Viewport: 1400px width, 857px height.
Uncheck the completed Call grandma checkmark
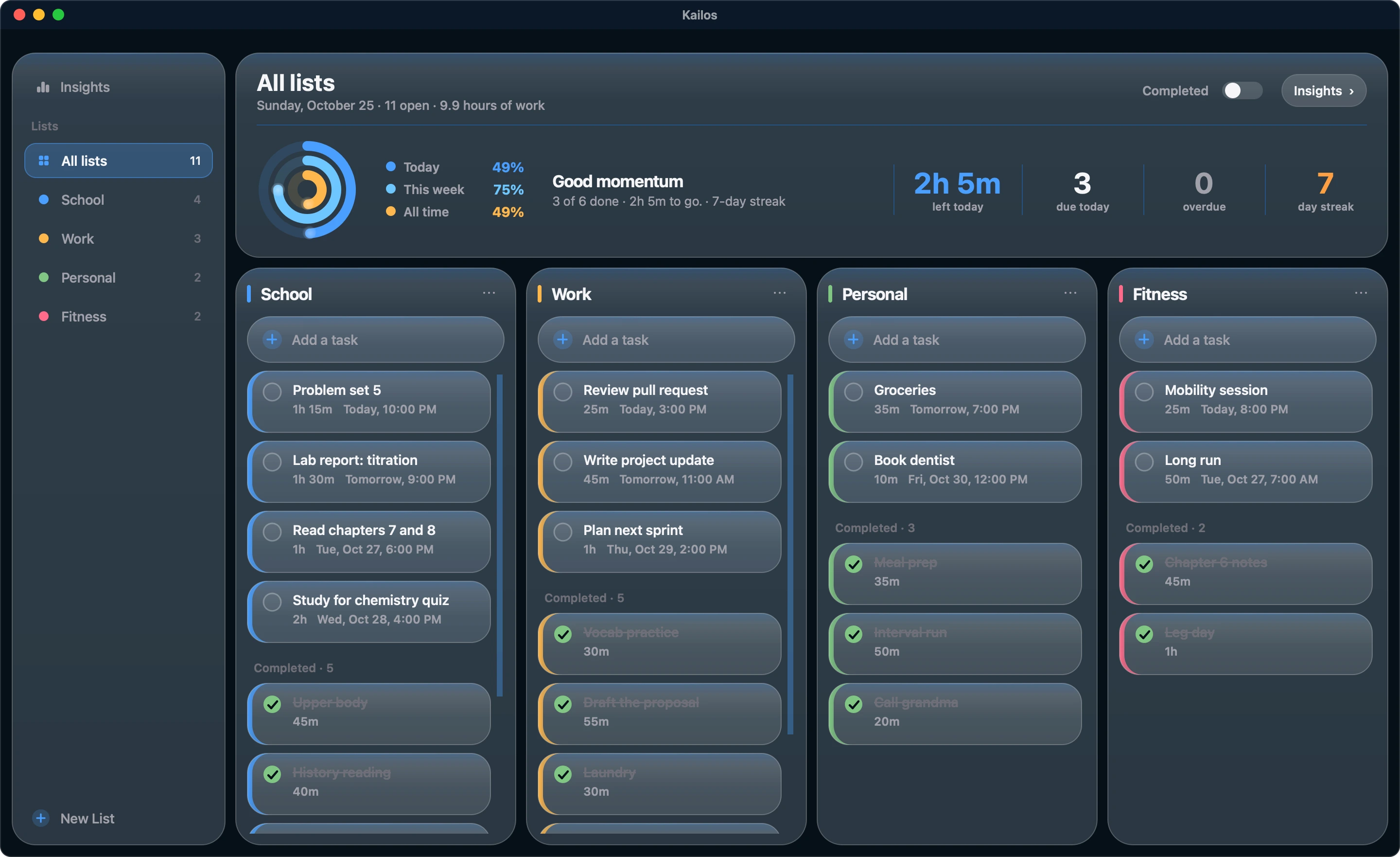coord(854,704)
